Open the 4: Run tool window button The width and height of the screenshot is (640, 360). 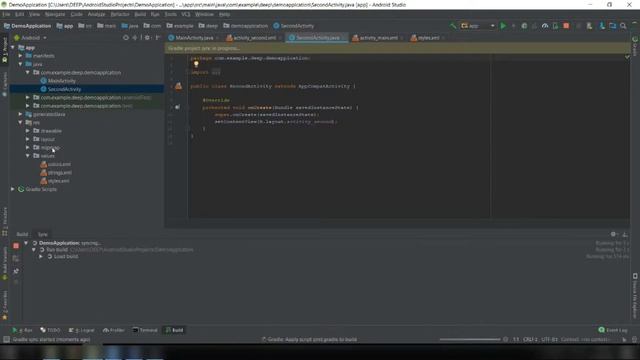coord(22,330)
